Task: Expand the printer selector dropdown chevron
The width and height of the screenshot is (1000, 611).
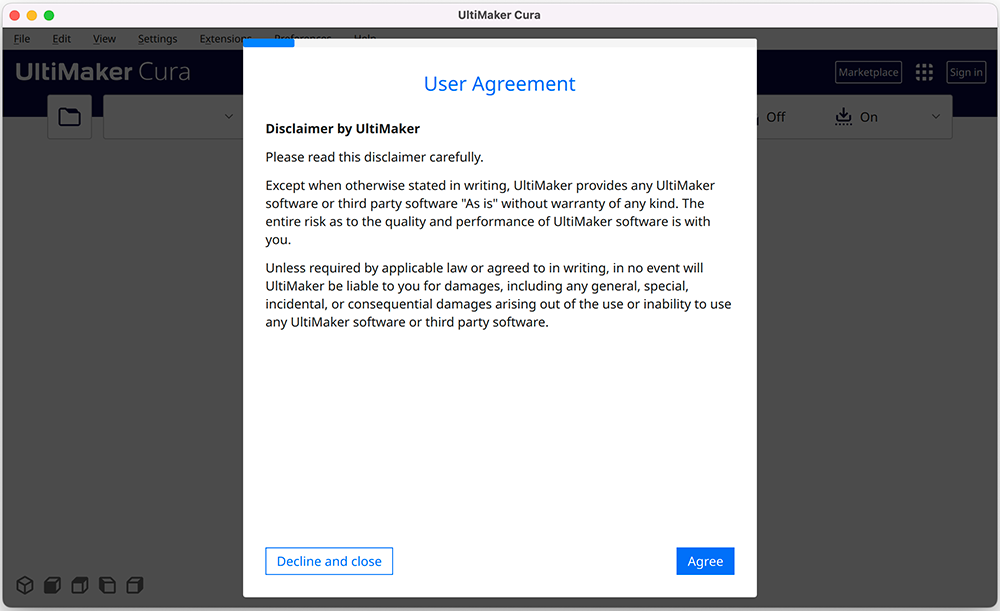Action: (x=228, y=117)
